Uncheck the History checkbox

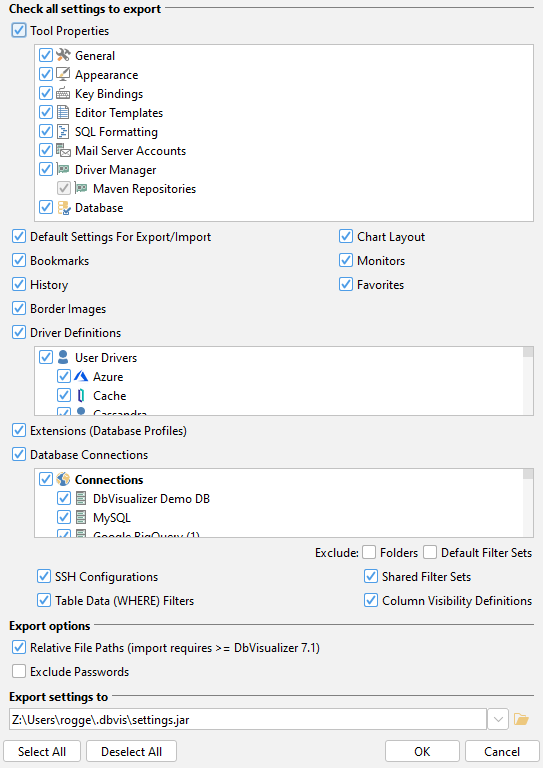click(19, 285)
